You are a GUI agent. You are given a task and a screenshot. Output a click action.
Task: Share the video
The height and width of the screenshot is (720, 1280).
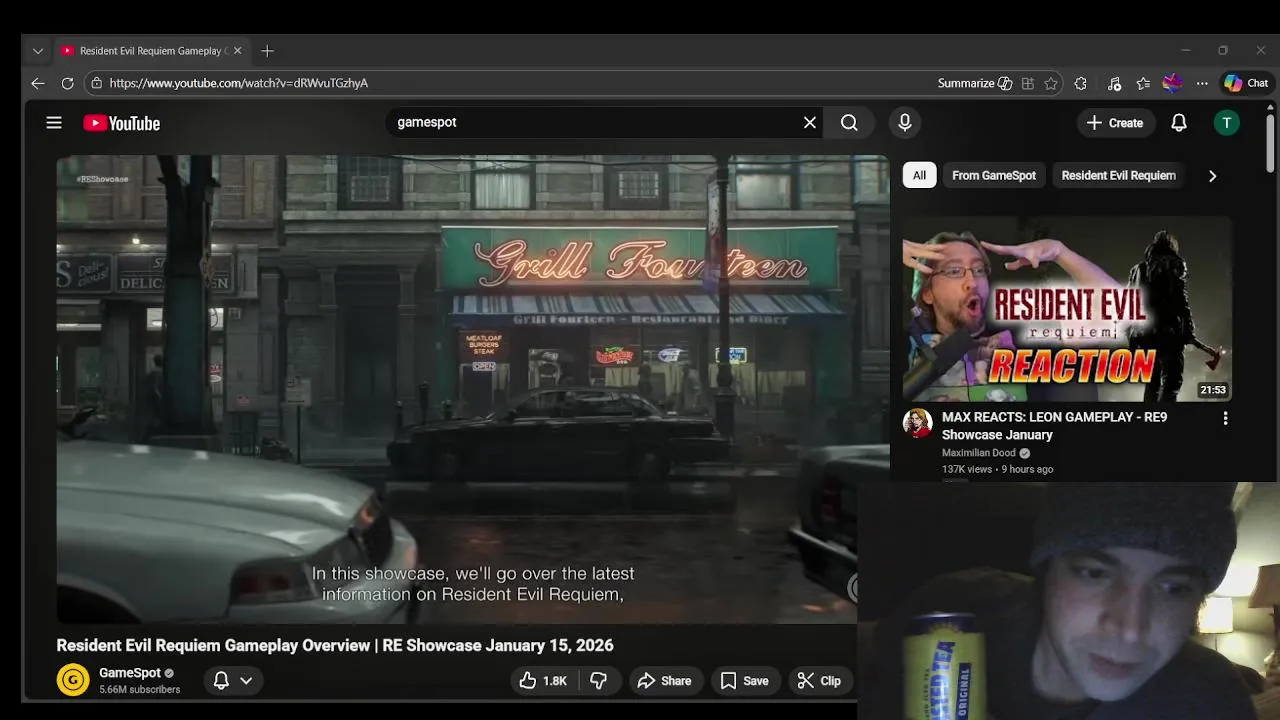(664, 680)
